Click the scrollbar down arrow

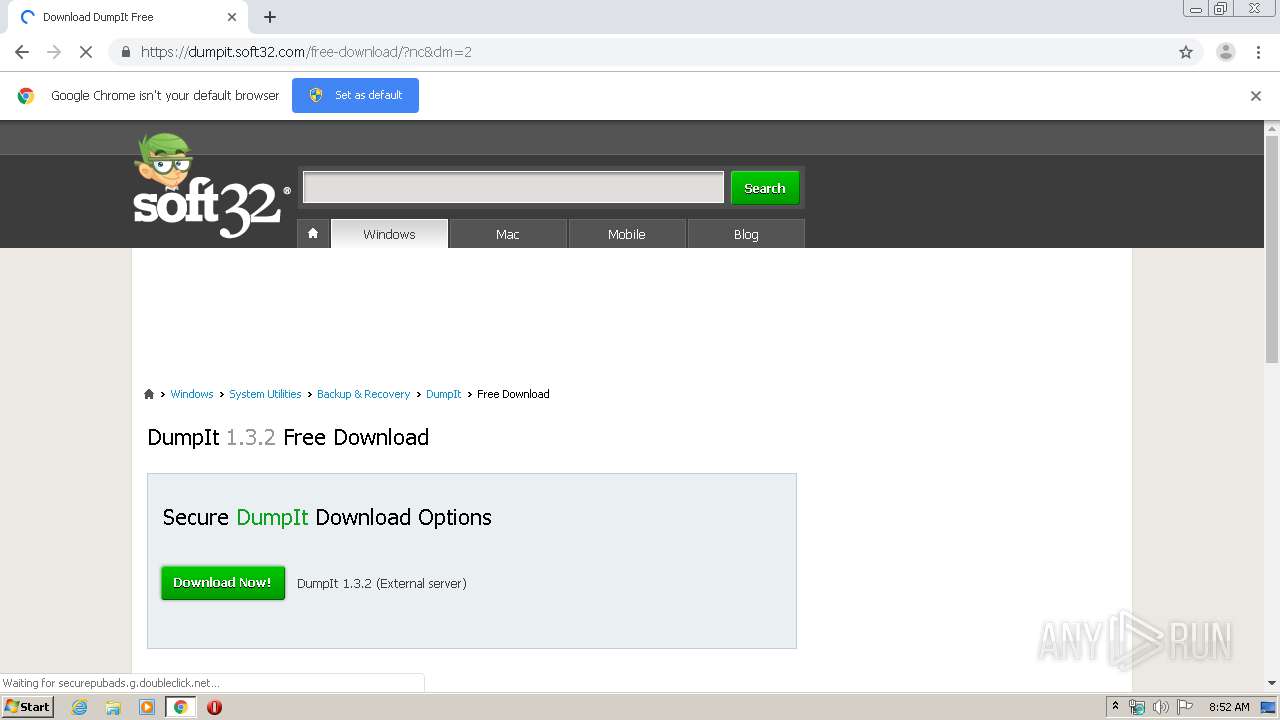[1272, 683]
